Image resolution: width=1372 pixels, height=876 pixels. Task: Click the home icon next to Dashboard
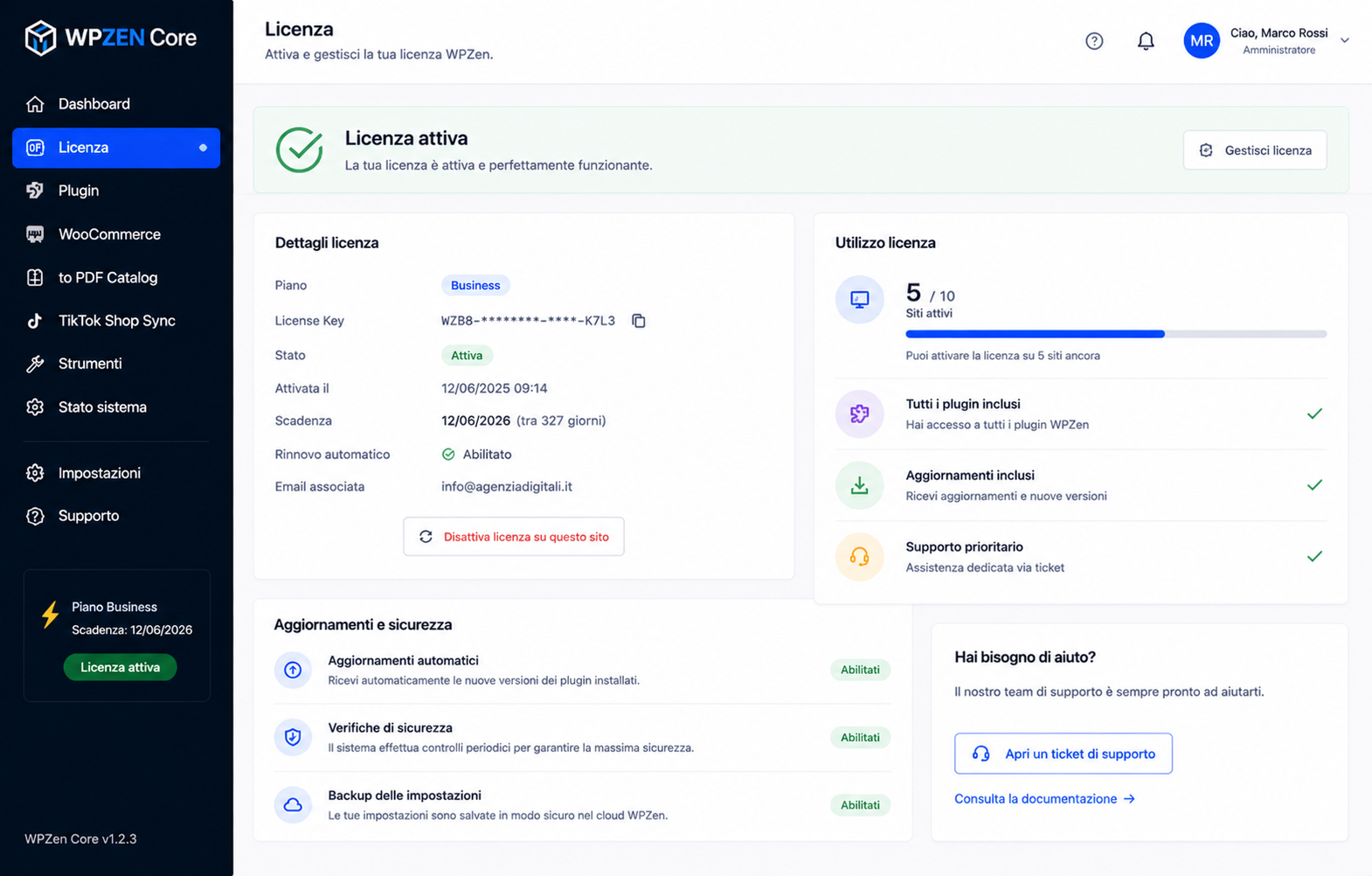click(35, 104)
